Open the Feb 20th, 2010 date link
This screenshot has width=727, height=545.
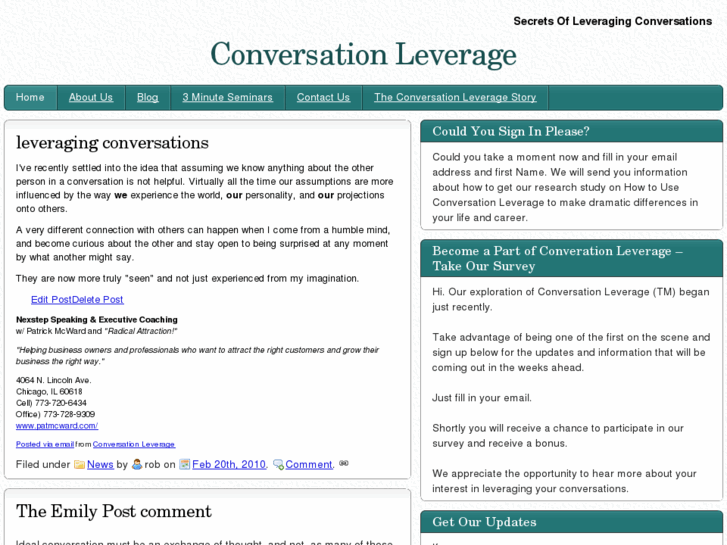click(x=229, y=464)
